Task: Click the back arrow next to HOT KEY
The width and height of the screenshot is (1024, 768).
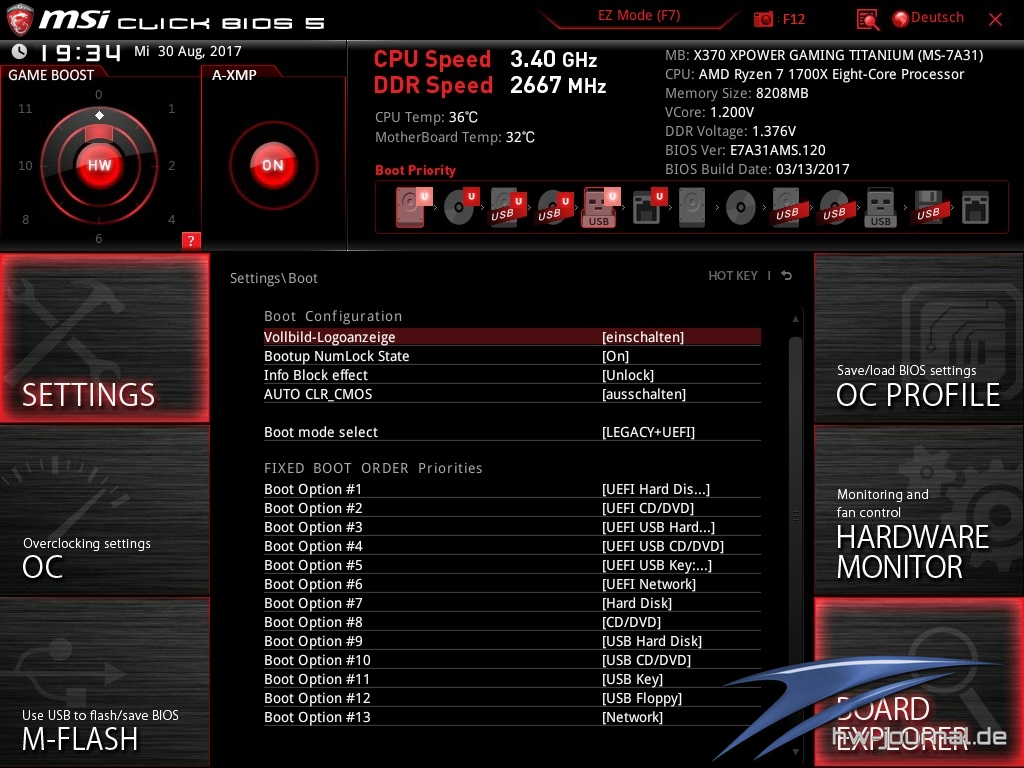Action: [x=787, y=276]
